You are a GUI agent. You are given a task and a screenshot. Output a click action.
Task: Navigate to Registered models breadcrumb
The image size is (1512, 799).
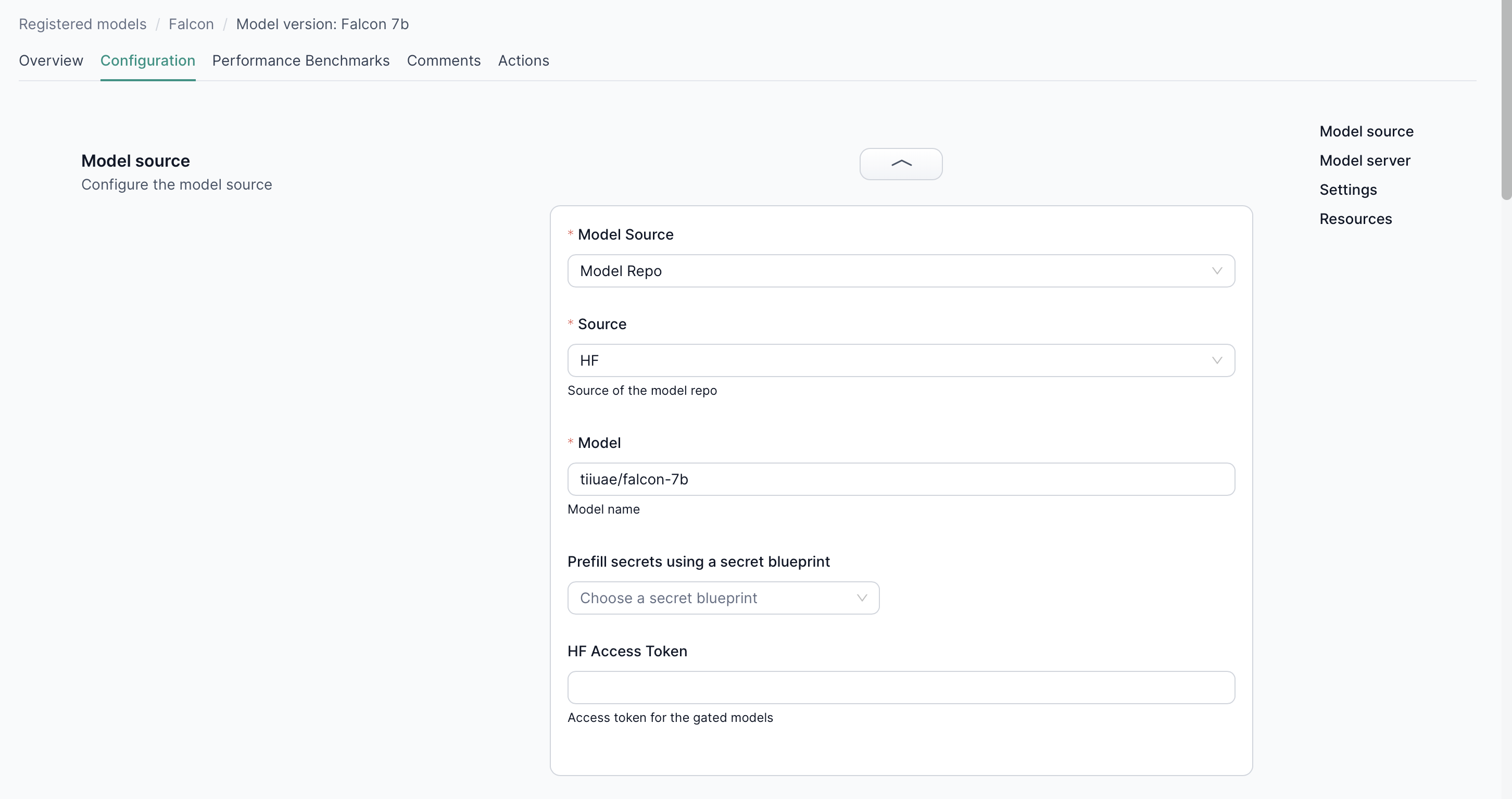click(x=83, y=24)
